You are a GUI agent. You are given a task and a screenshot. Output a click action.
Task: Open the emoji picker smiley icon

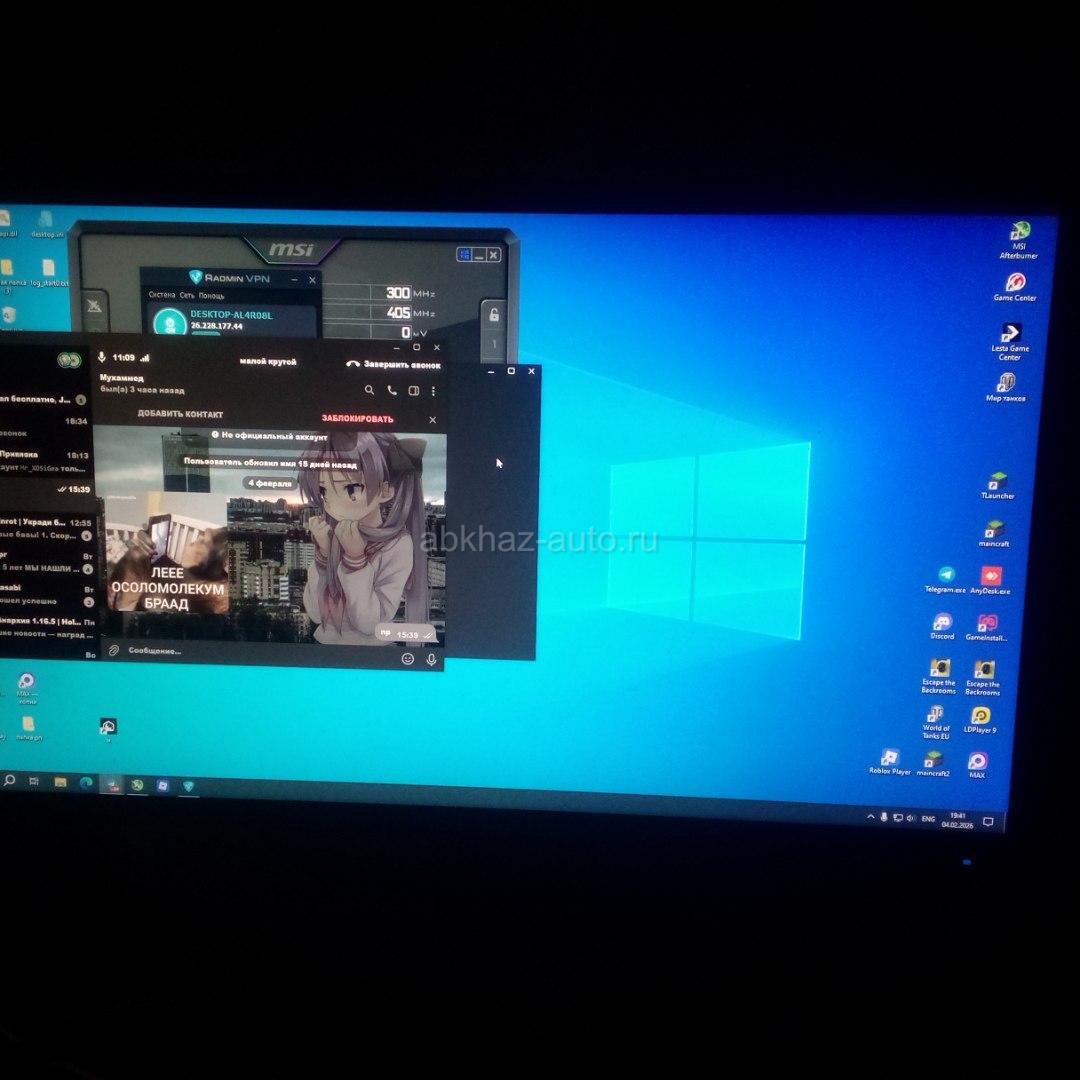point(408,659)
